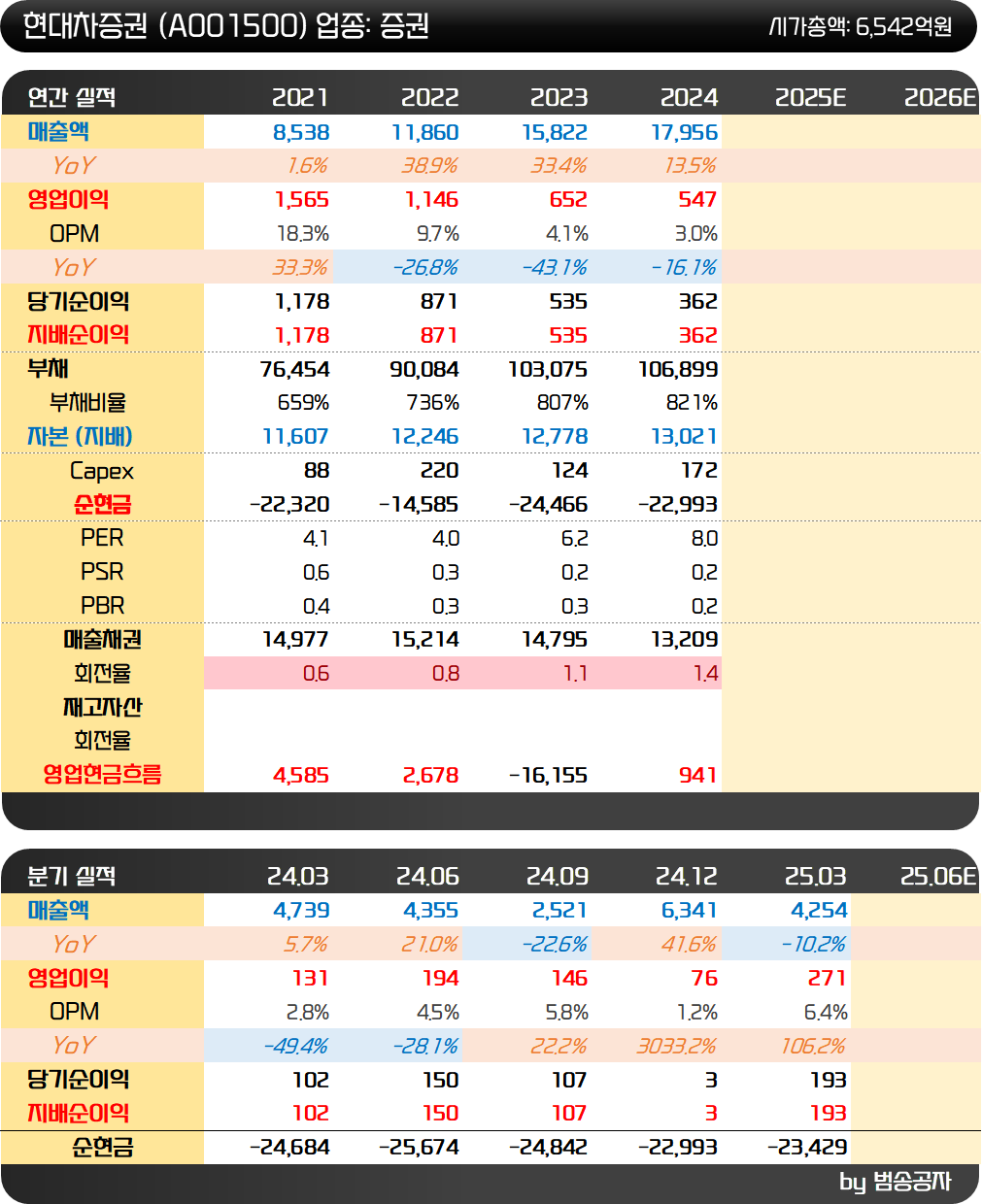Click the 시가총액: 6,542억원 label
This screenshot has width=982, height=1204.
860,26
